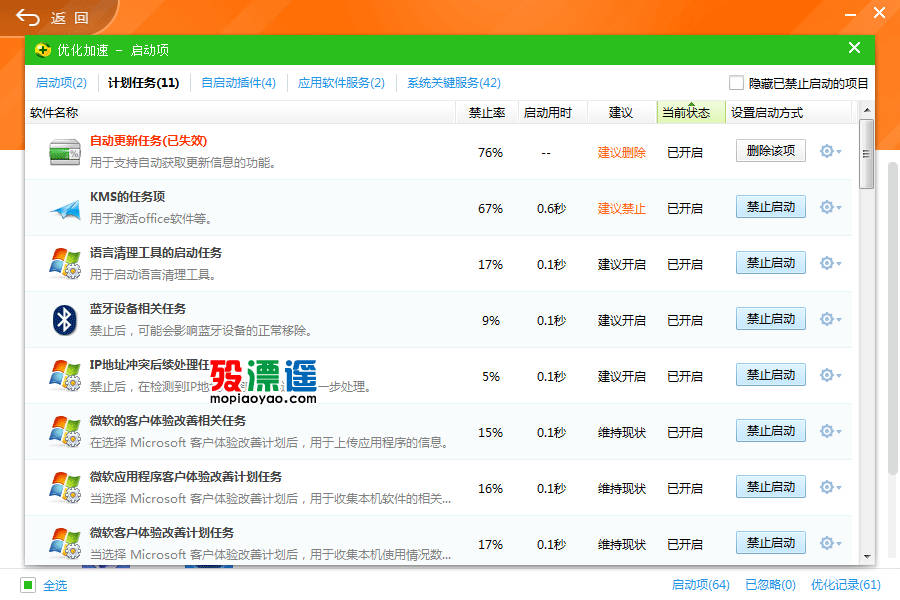900x600 pixels.
Task: Click the list scrollbar thumb
Action: [x=867, y=154]
